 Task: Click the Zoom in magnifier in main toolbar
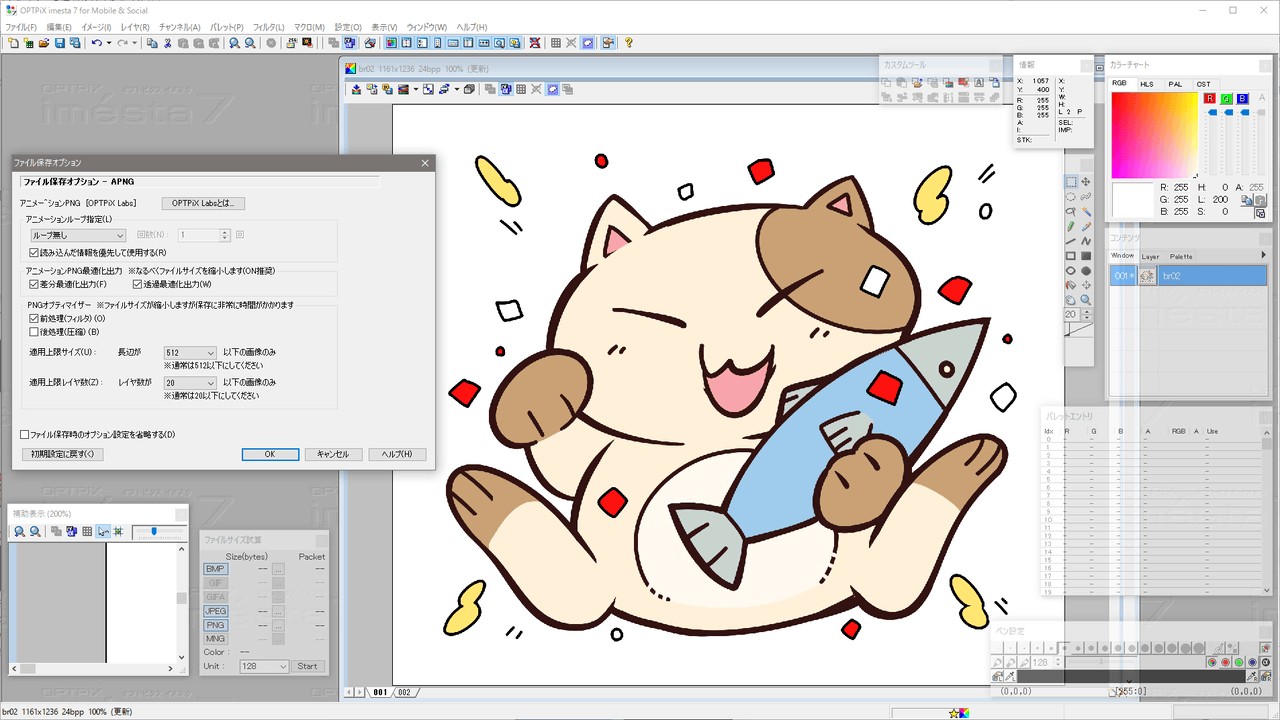point(233,43)
